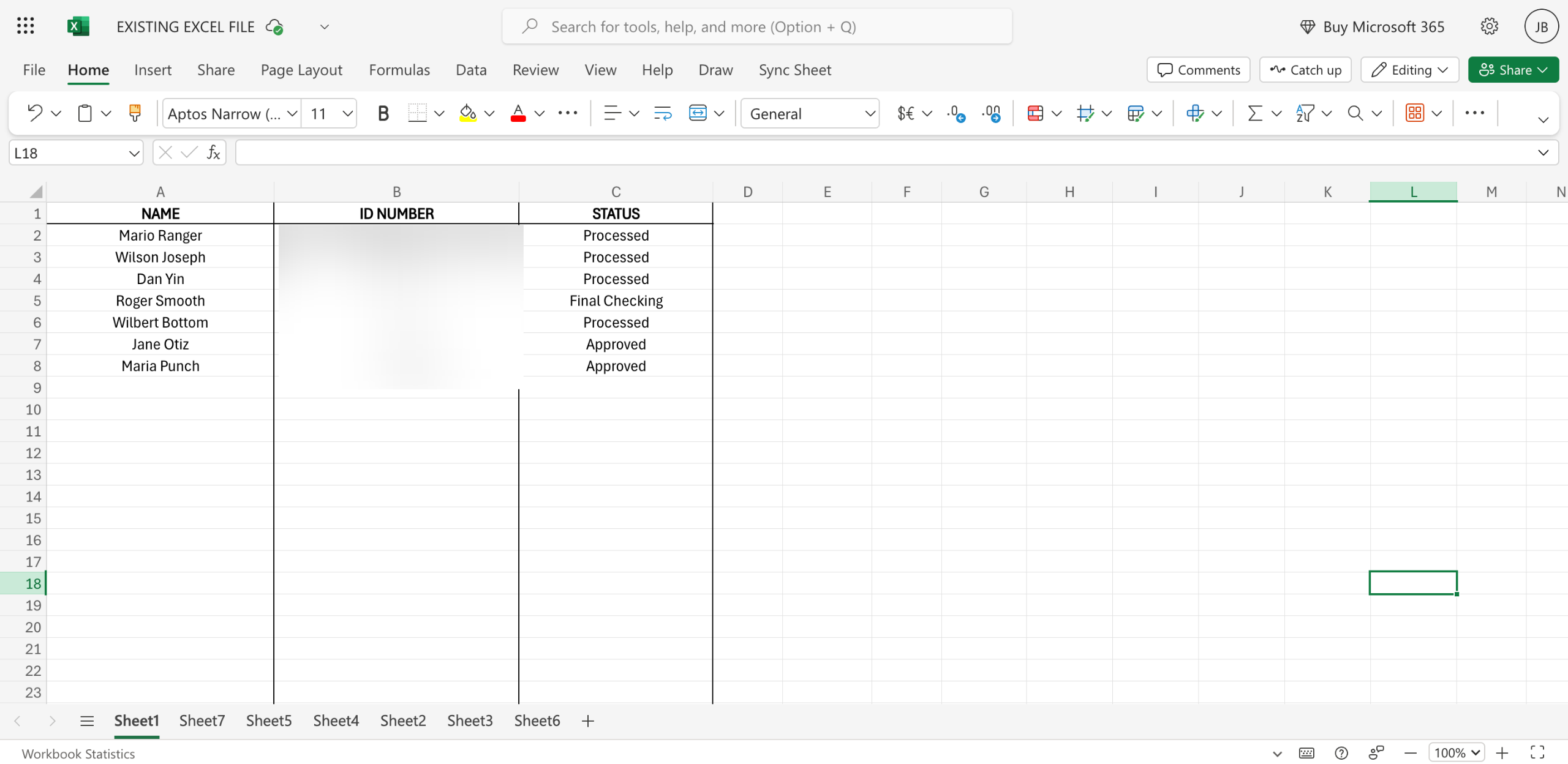Increase decimal places icon
The width and height of the screenshot is (1568, 764).
click(x=956, y=113)
